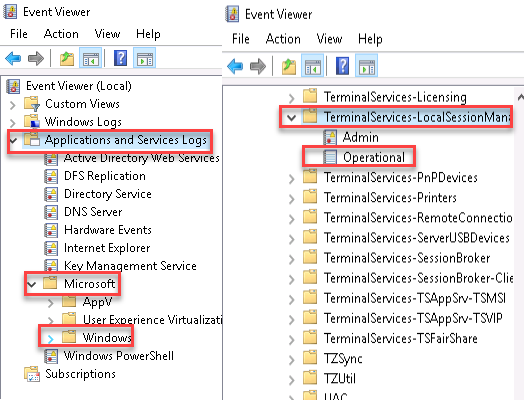Click scroll-up arrow in right tree pane
The height and width of the screenshot is (400, 524).
pos(520,98)
